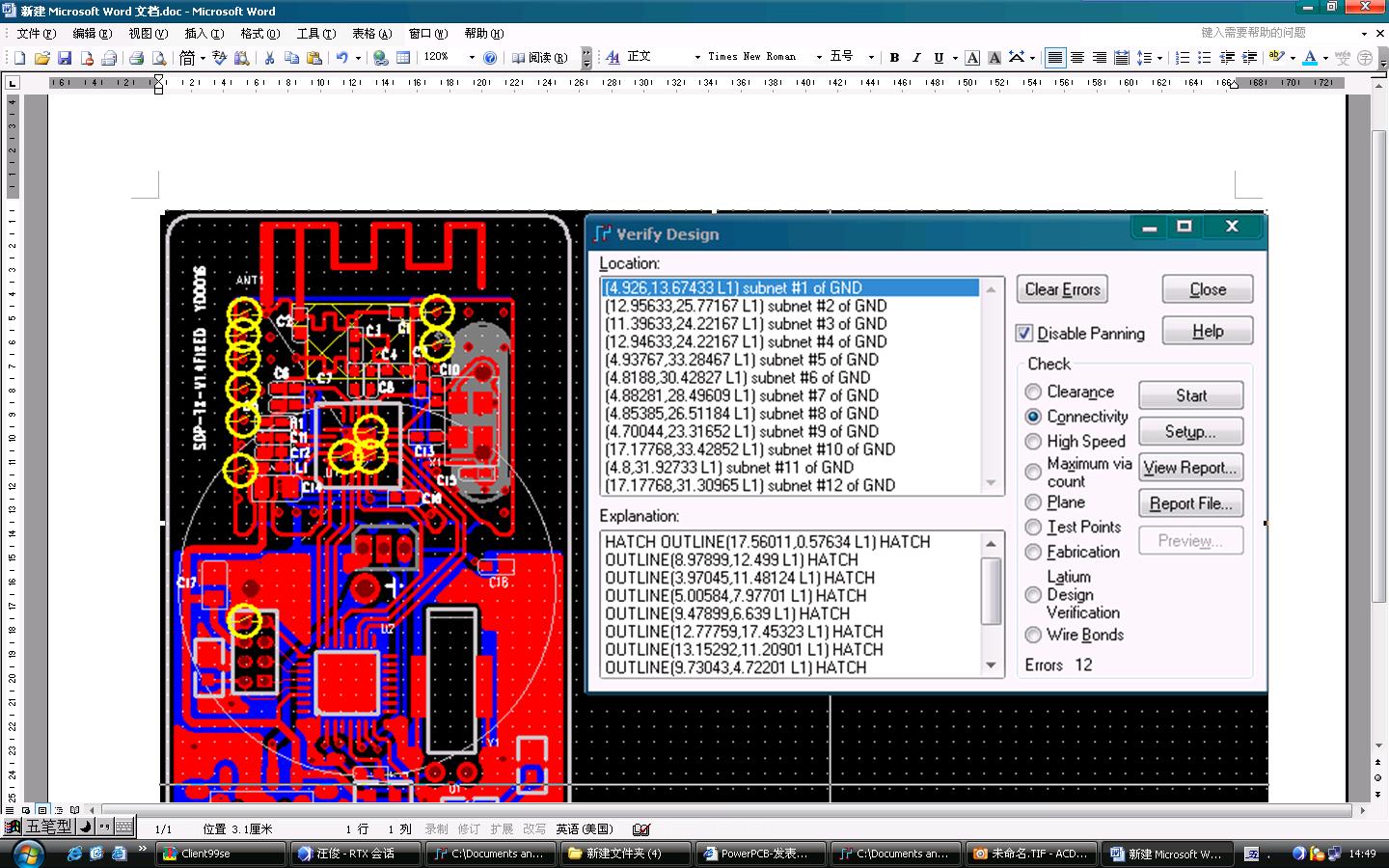Open the font size dropdown

click(x=871, y=58)
